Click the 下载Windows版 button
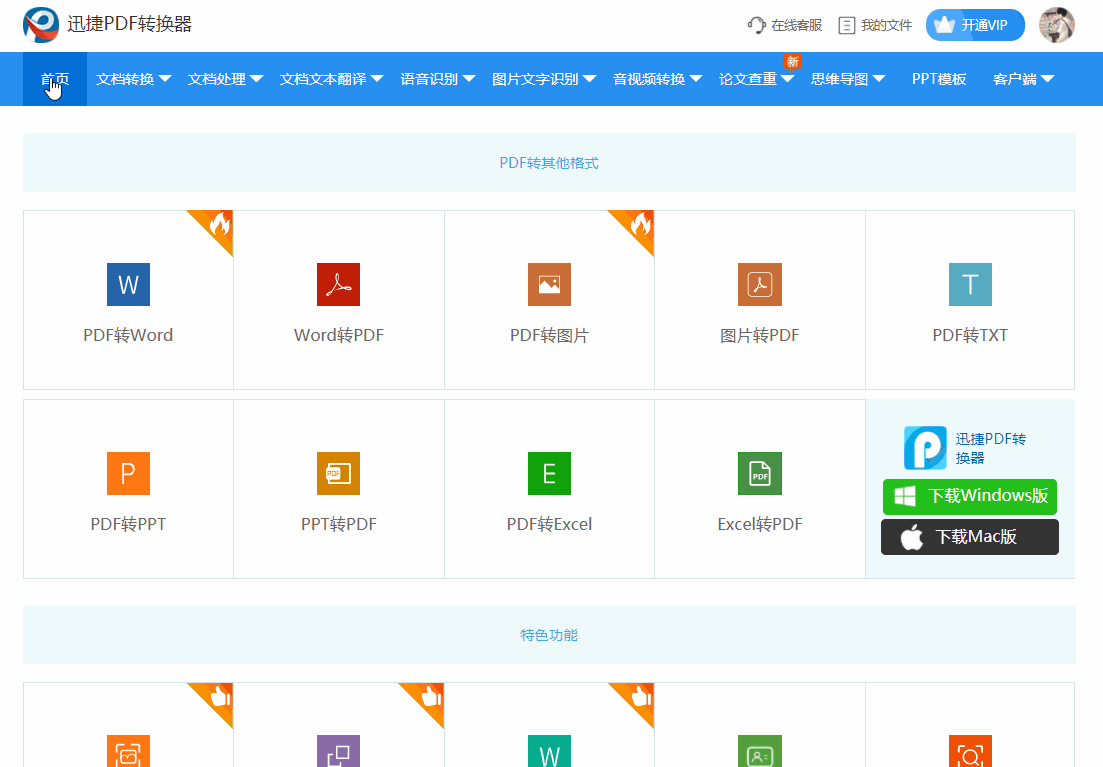The image size is (1103, 767). [970, 497]
